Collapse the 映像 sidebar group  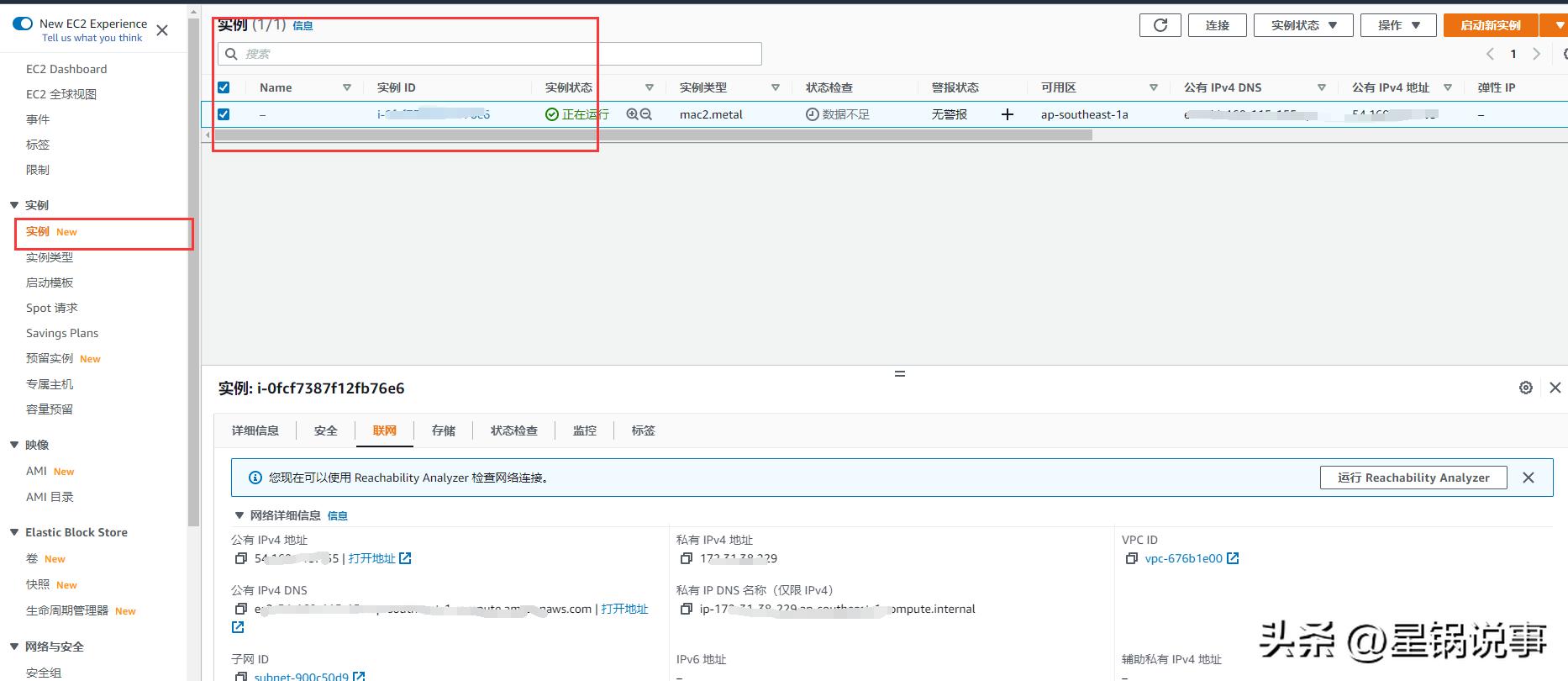[14, 445]
